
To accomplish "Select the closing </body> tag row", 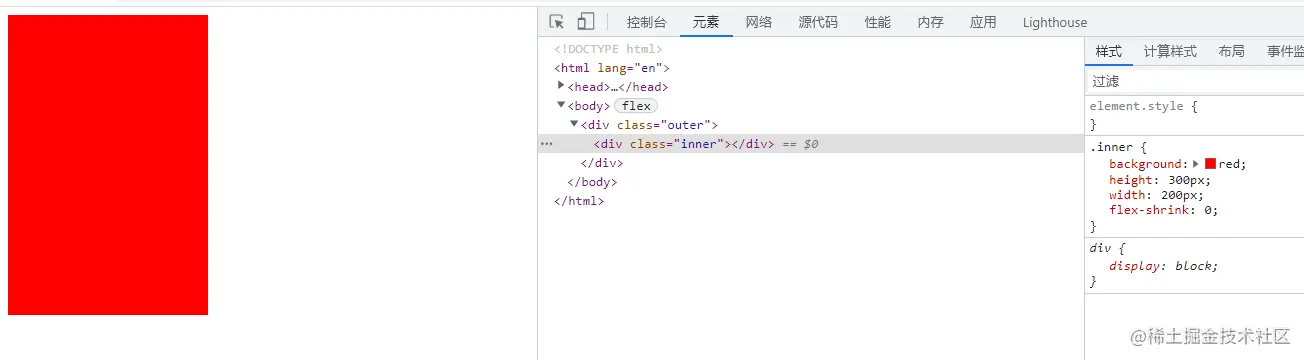I will [592, 182].
